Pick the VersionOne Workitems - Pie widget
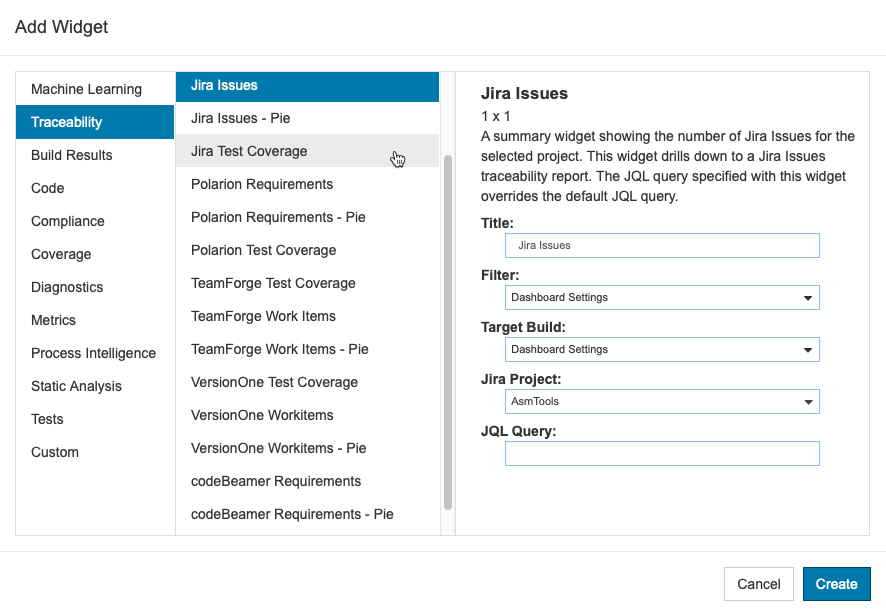The height and width of the screenshot is (616, 886). [x=307, y=448]
